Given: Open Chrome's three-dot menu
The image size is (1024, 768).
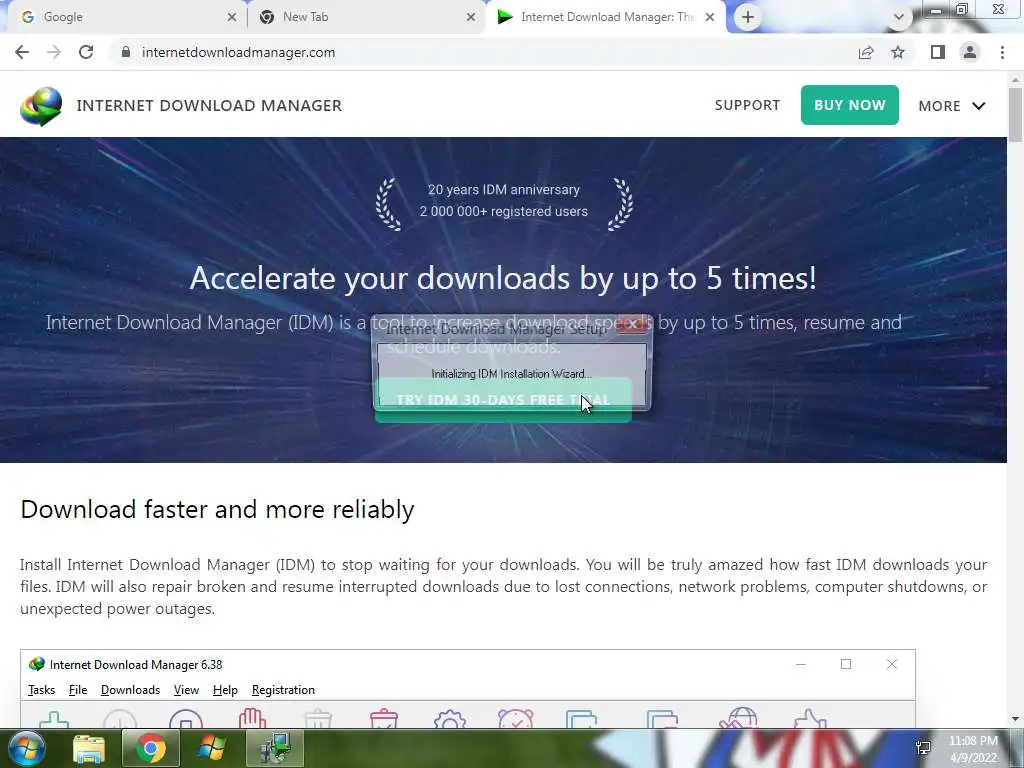Looking at the screenshot, I should pos(1002,52).
